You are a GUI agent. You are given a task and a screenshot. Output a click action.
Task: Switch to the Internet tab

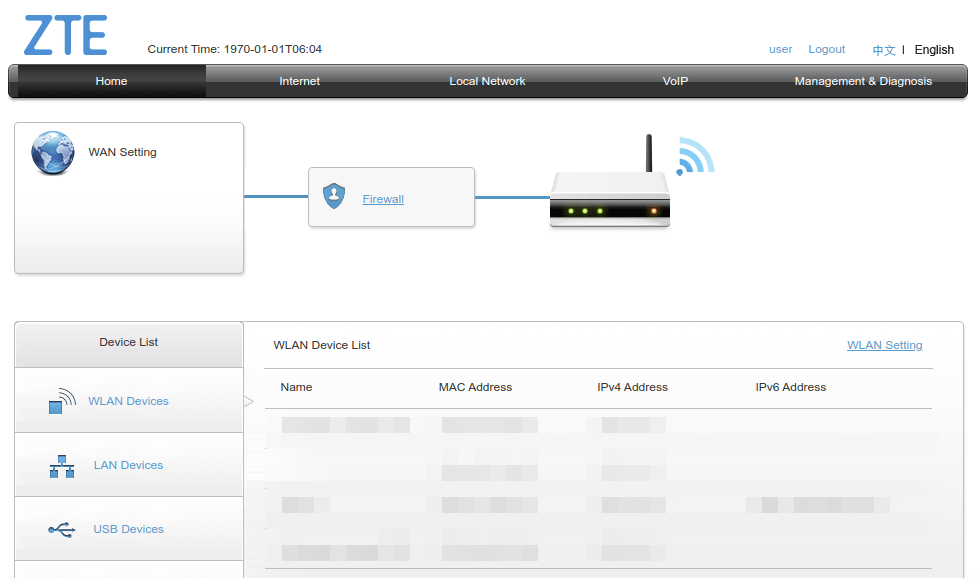[x=299, y=81]
